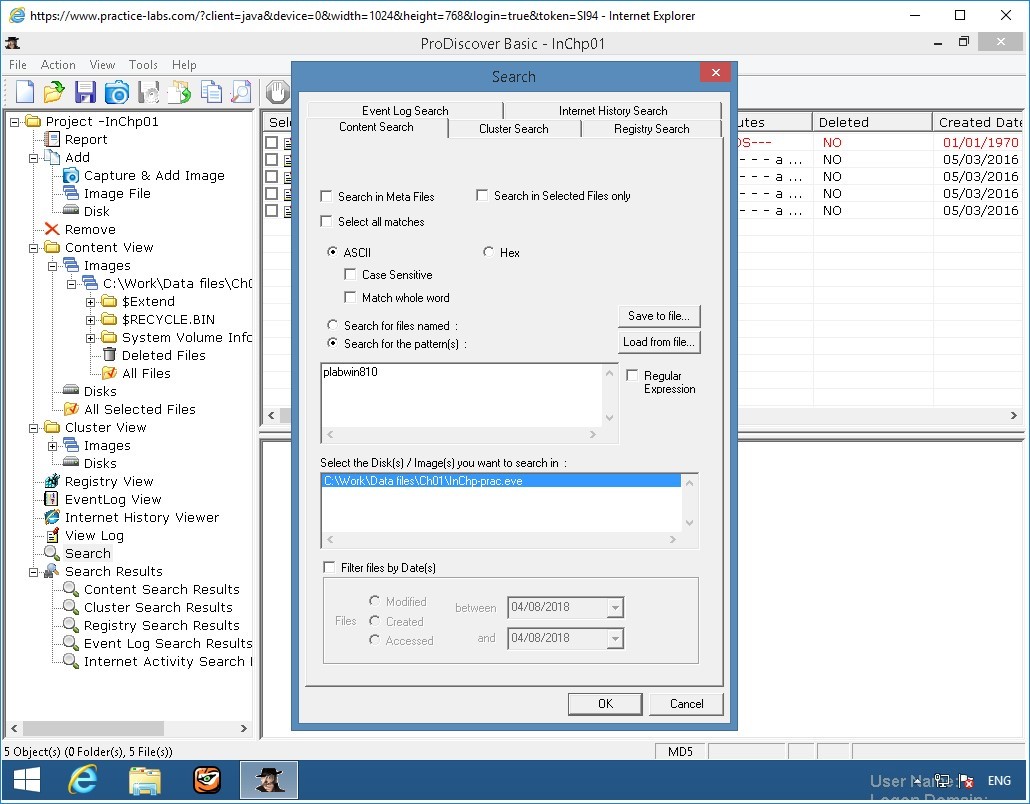
Task: Open Content Search Results node
Action: point(162,589)
